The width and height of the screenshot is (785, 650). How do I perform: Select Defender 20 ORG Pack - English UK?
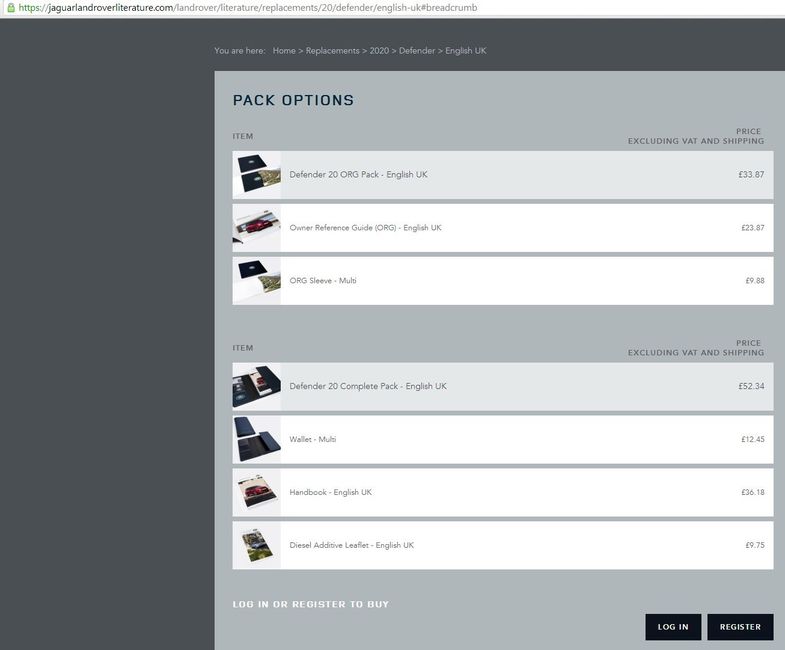point(358,175)
